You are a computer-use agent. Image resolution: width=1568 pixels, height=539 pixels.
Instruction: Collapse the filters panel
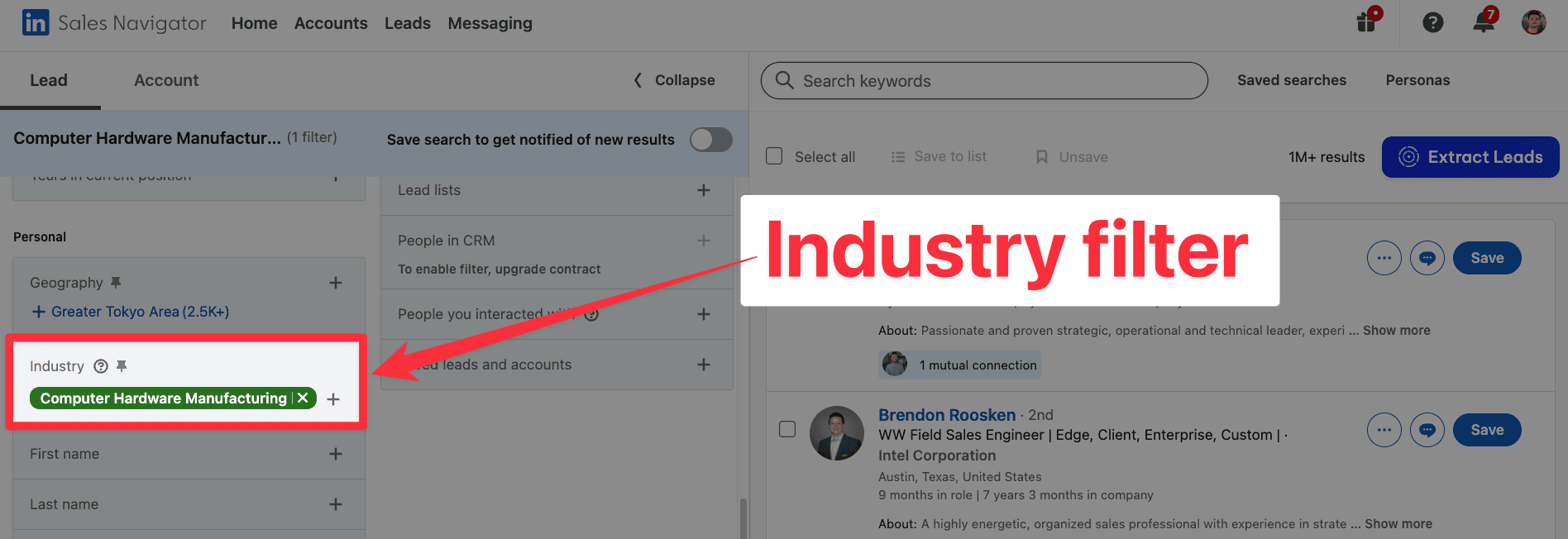pyautogui.click(x=674, y=80)
